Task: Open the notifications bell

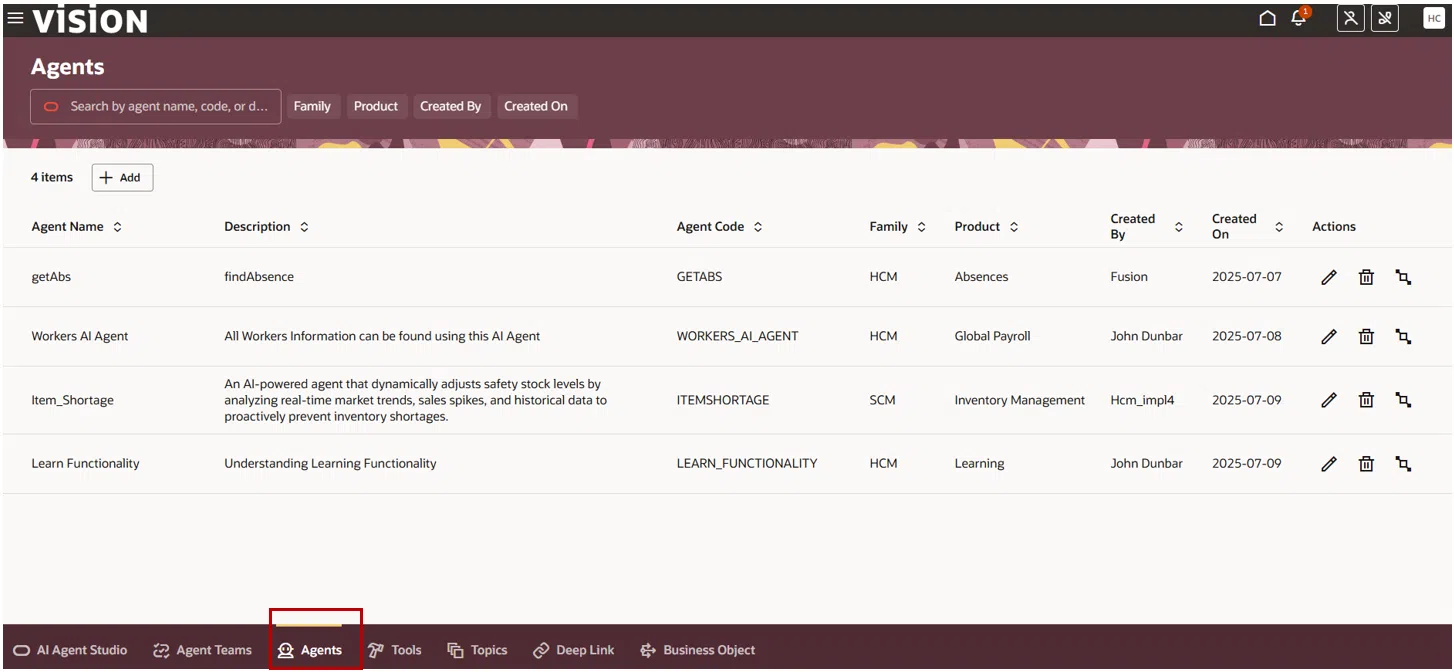Action: click(1299, 18)
